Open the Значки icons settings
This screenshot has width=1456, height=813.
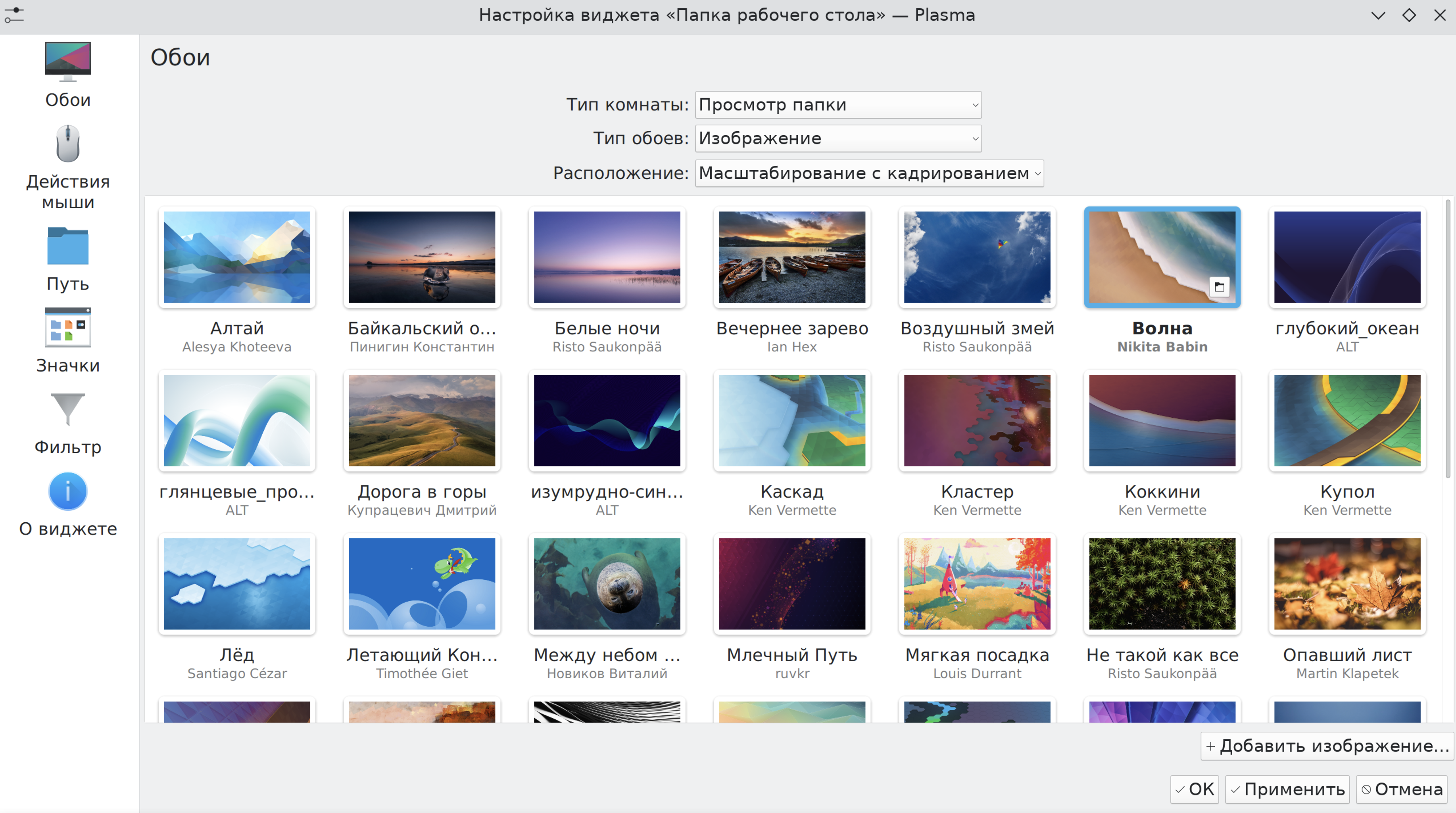pos(68,341)
